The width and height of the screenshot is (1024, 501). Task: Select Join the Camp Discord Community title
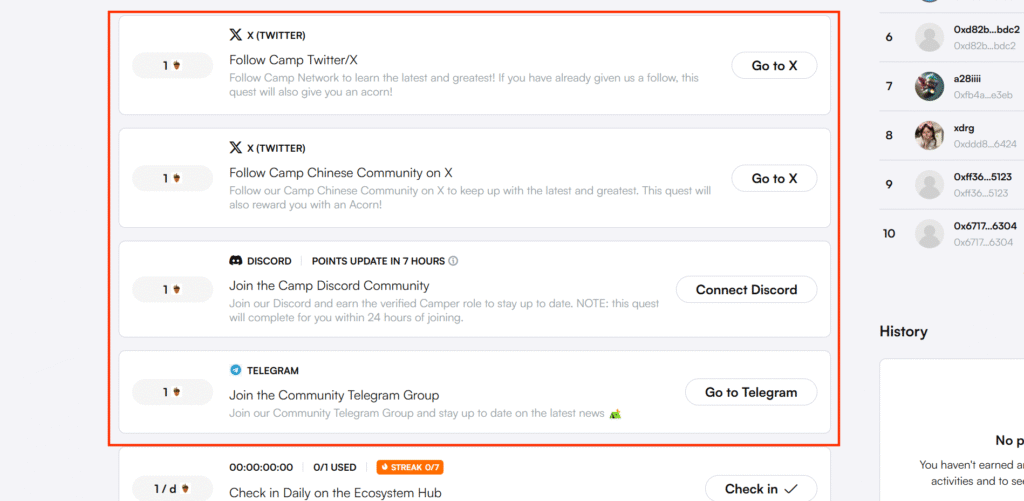click(329, 285)
